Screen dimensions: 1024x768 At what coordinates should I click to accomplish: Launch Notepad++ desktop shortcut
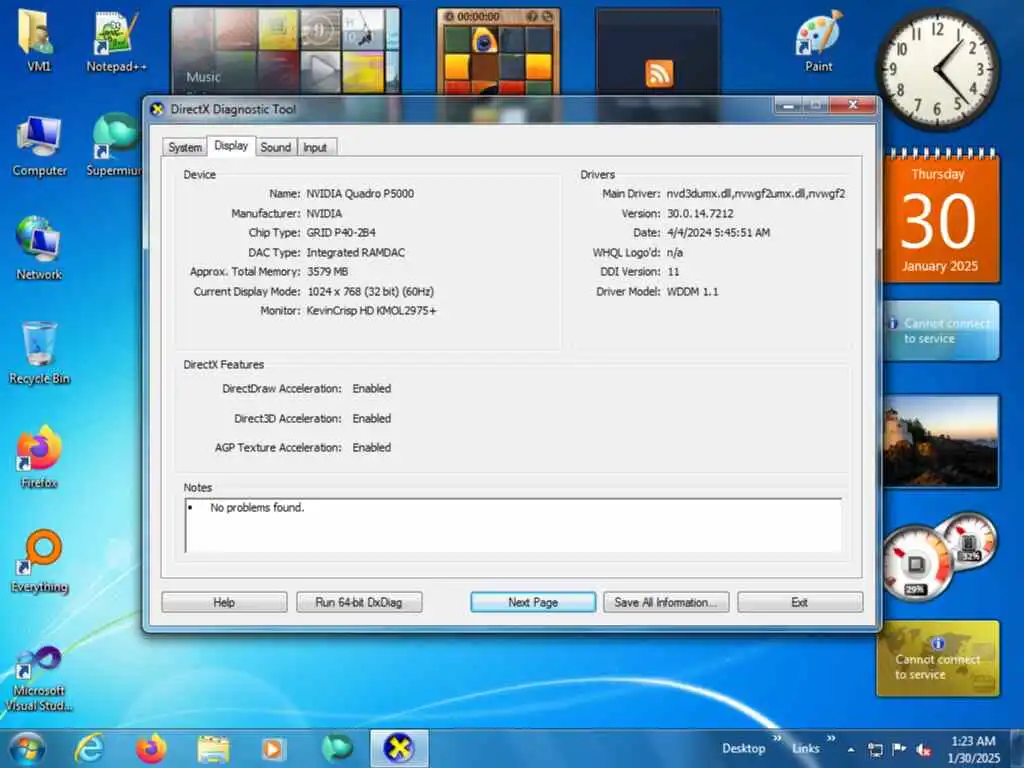pos(116,40)
